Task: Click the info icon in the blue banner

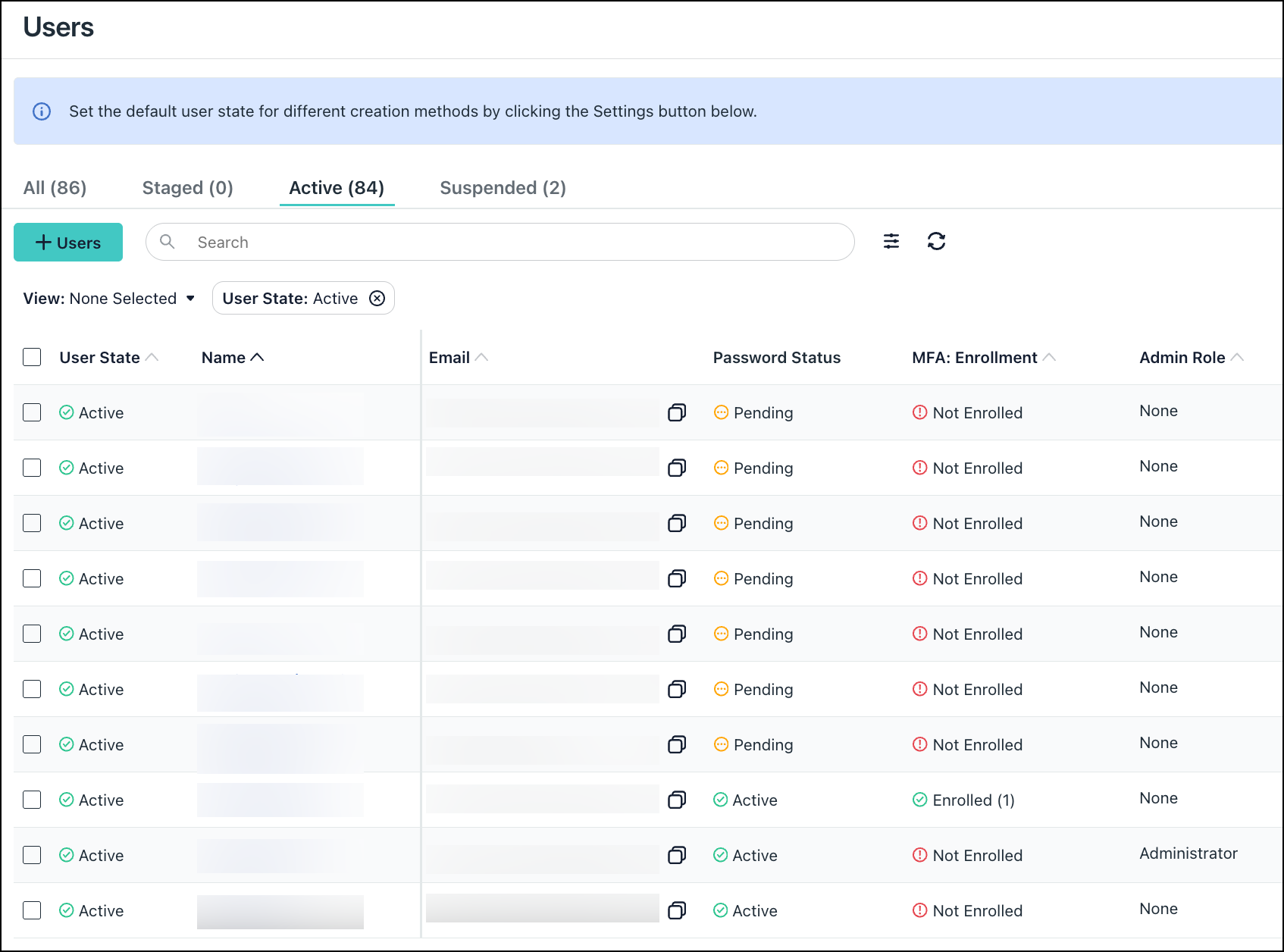Action: [x=42, y=111]
